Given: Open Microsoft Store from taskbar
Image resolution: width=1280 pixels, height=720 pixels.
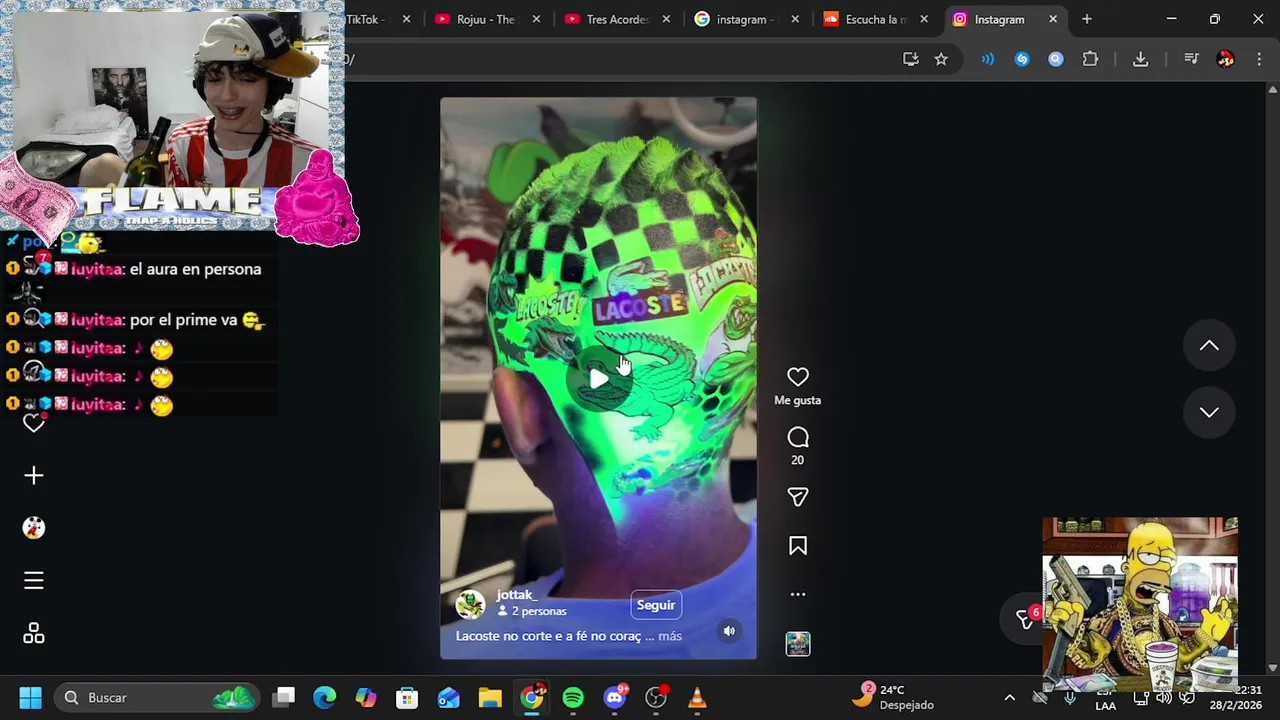Looking at the screenshot, I should [407, 698].
